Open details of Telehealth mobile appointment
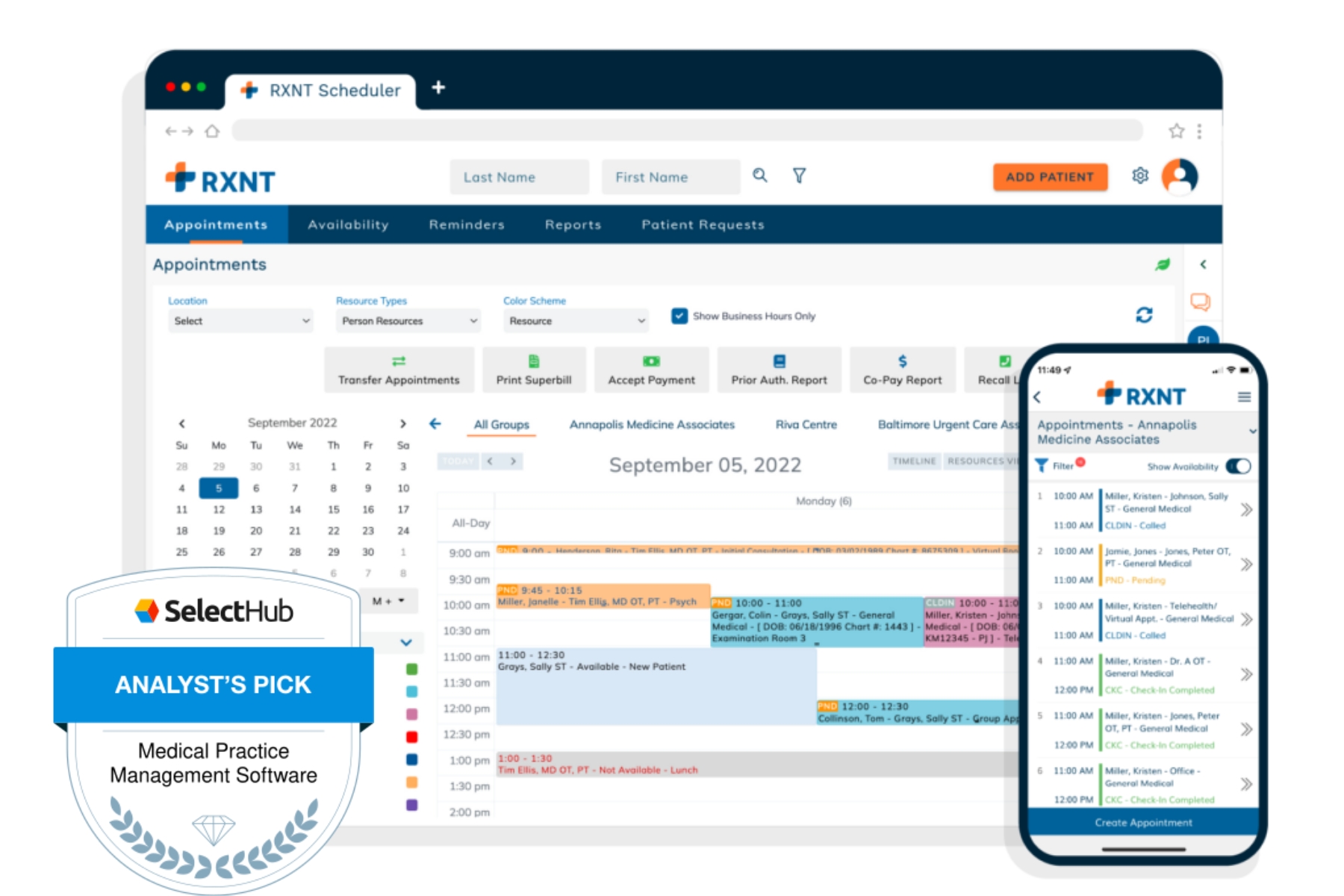1344x896 pixels. click(x=1246, y=620)
